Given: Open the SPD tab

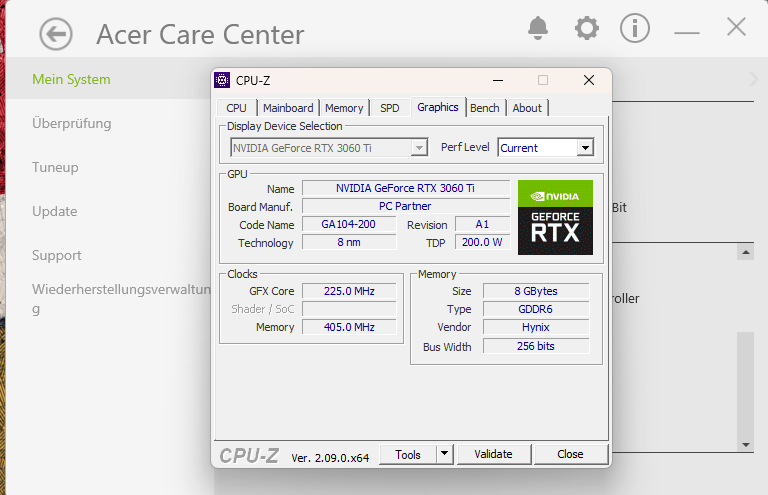Looking at the screenshot, I should [390, 108].
